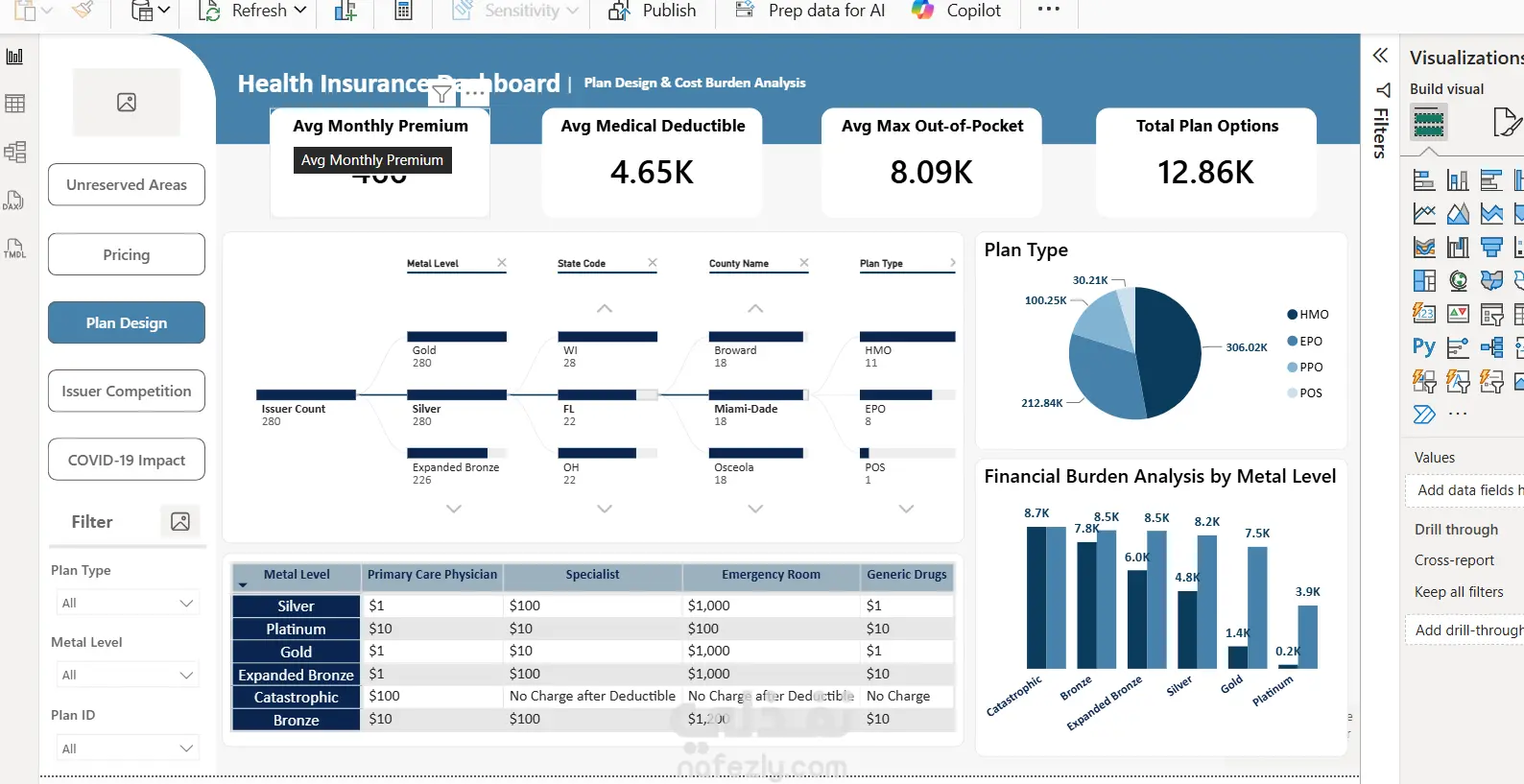
Task: Select the globe map visual
Action: pos(1458,280)
